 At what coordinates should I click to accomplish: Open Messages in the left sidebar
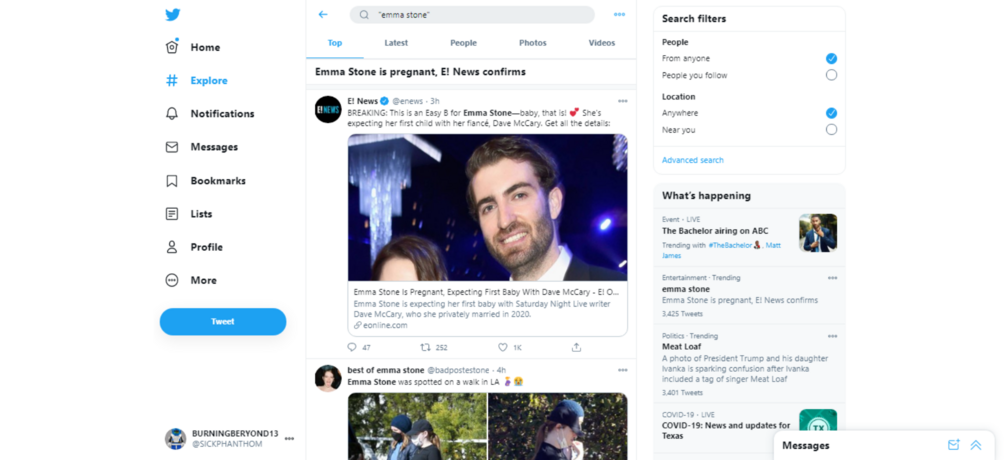click(201, 147)
